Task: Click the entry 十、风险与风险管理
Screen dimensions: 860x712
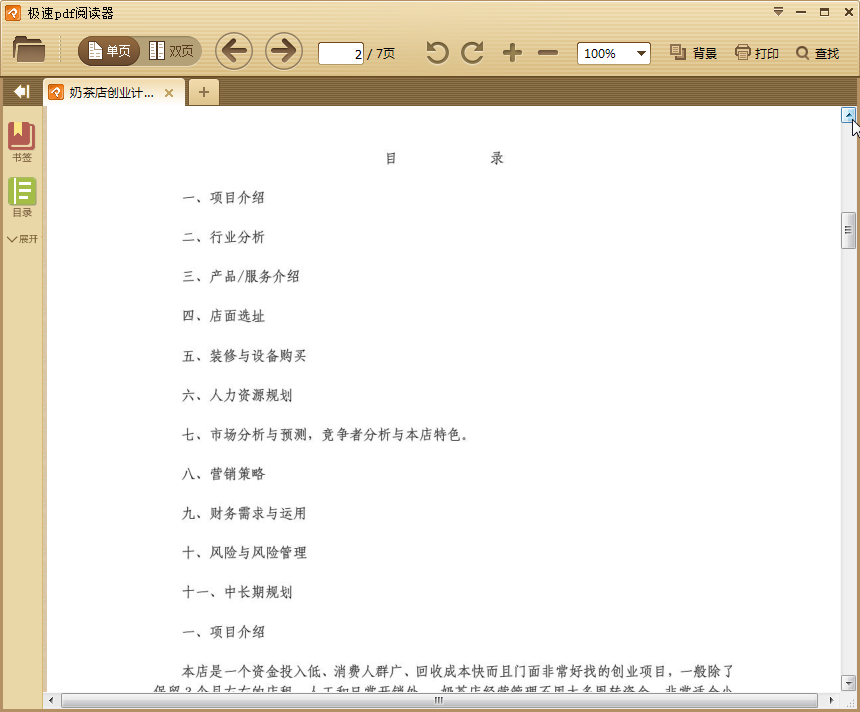Action: click(x=244, y=553)
